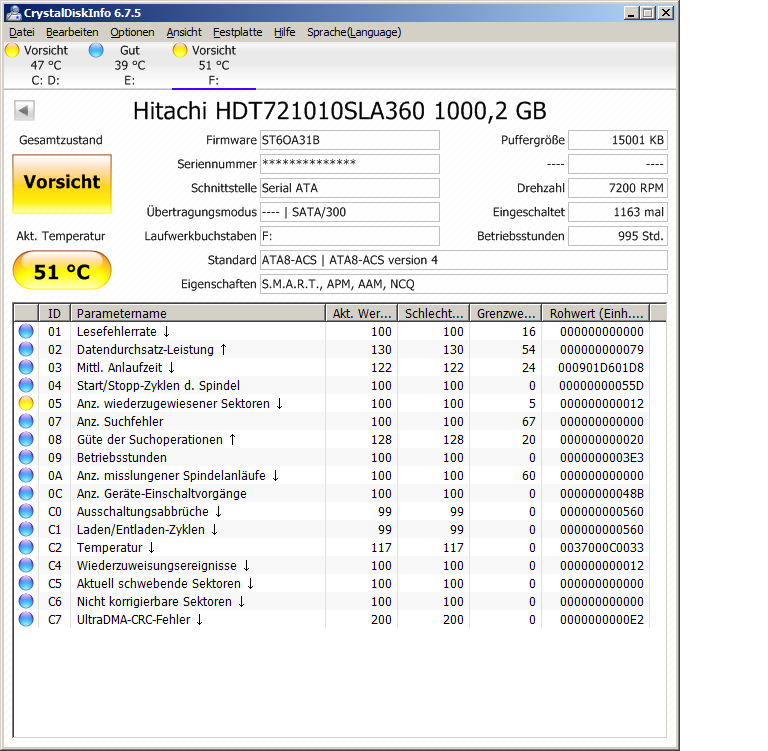Maximize the CrystalDiskInfo window

coord(648,13)
